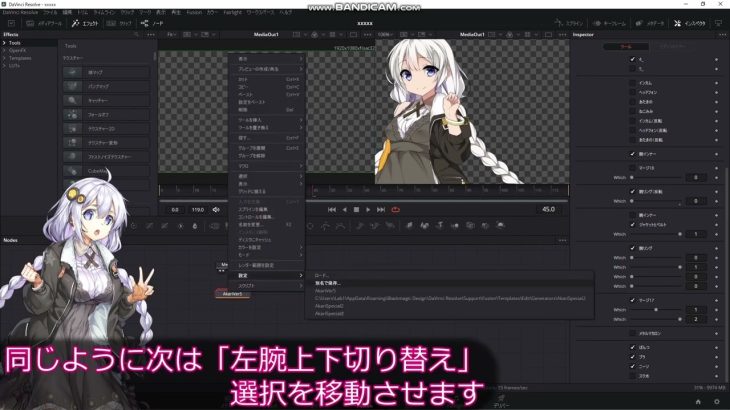The image size is (730, 410).
Task: Open the キーフレーム keyframes editor
Action: (608, 23)
